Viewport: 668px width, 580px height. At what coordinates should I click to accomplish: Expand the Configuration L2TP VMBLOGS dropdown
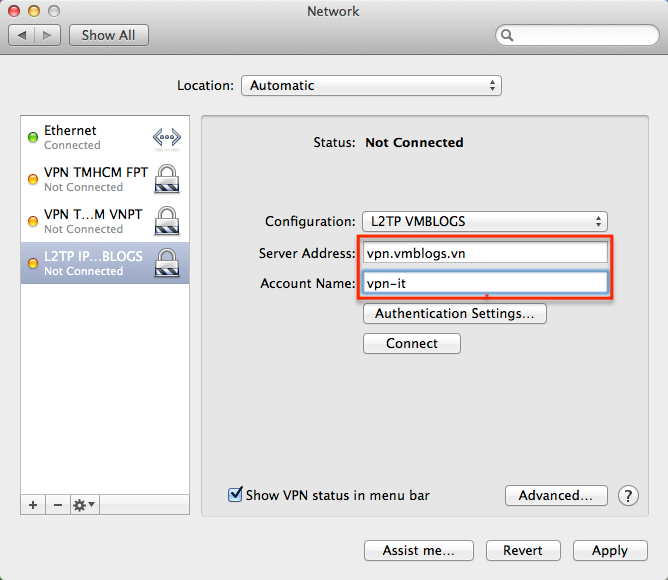click(484, 222)
